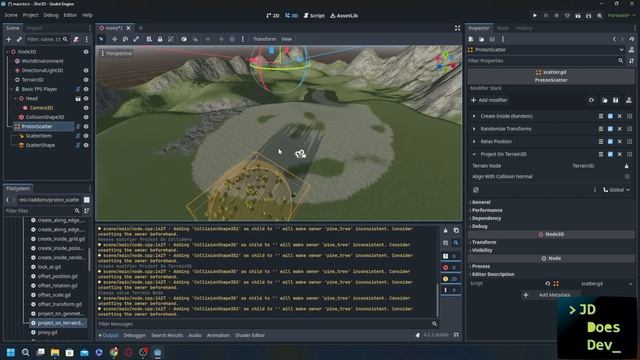Open the Transform menu in viewport toolbar
This screenshot has width=640, height=360.
pyautogui.click(x=264, y=39)
